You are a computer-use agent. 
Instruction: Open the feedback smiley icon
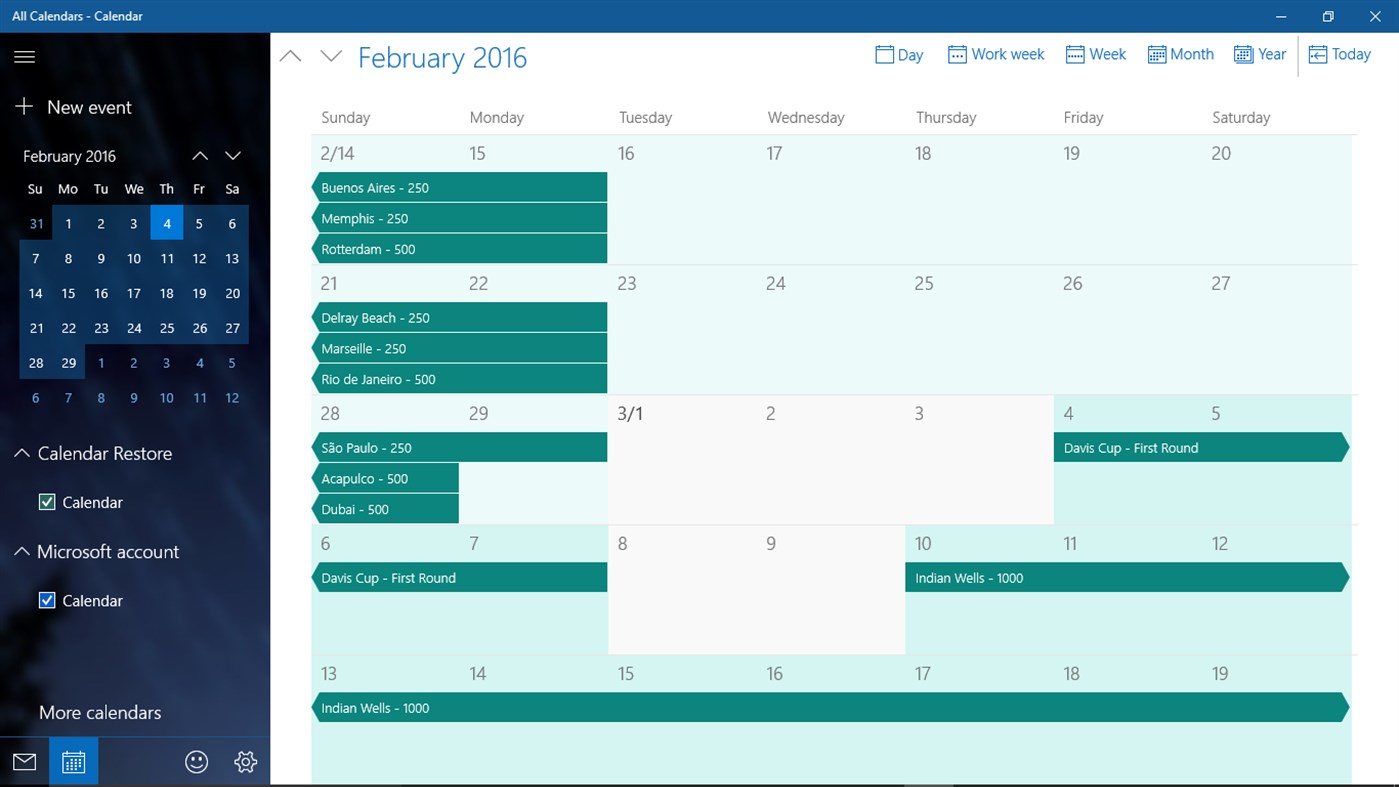click(x=196, y=761)
